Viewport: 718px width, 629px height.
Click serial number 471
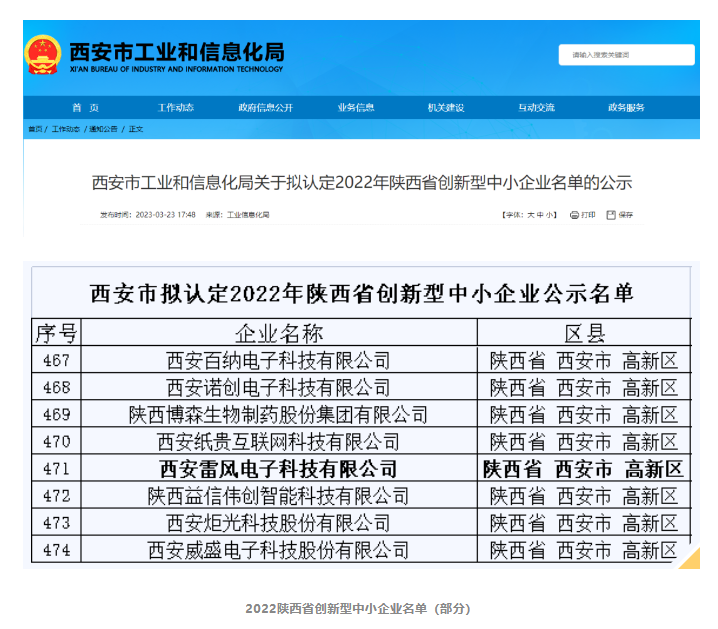coord(56,468)
